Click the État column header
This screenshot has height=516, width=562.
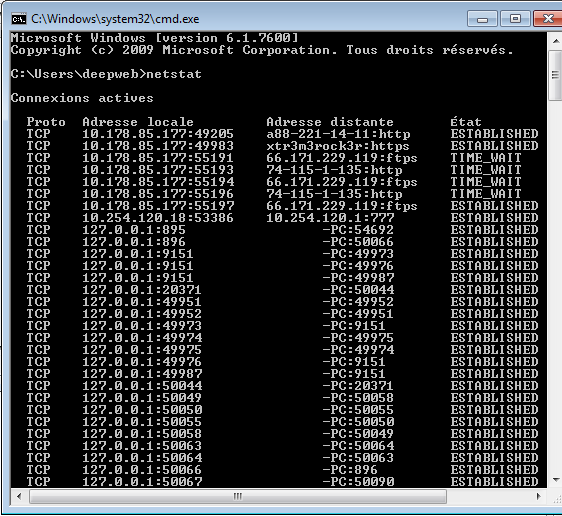click(x=466, y=122)
